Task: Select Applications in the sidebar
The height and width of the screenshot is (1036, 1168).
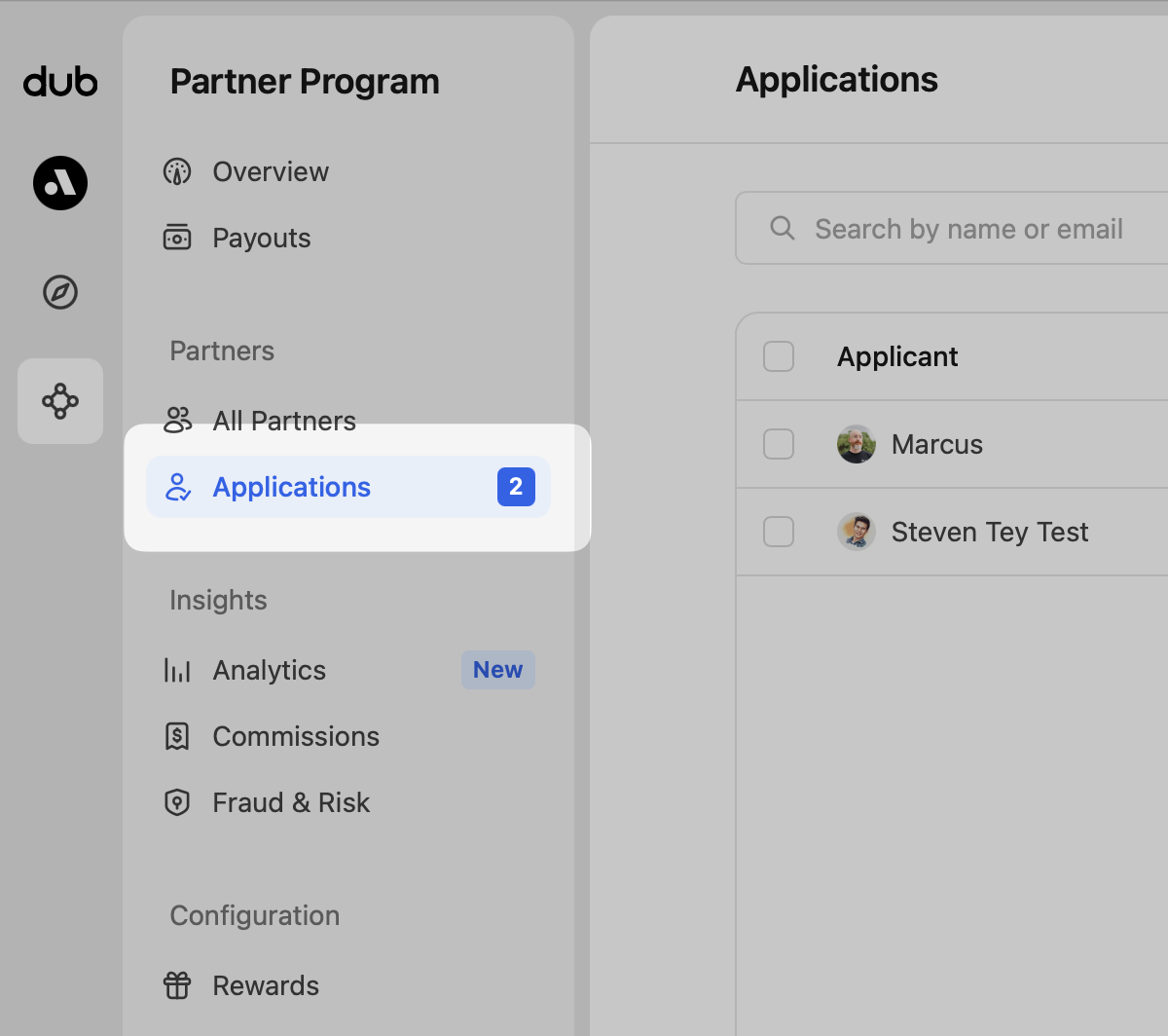Action: point(348,487)
